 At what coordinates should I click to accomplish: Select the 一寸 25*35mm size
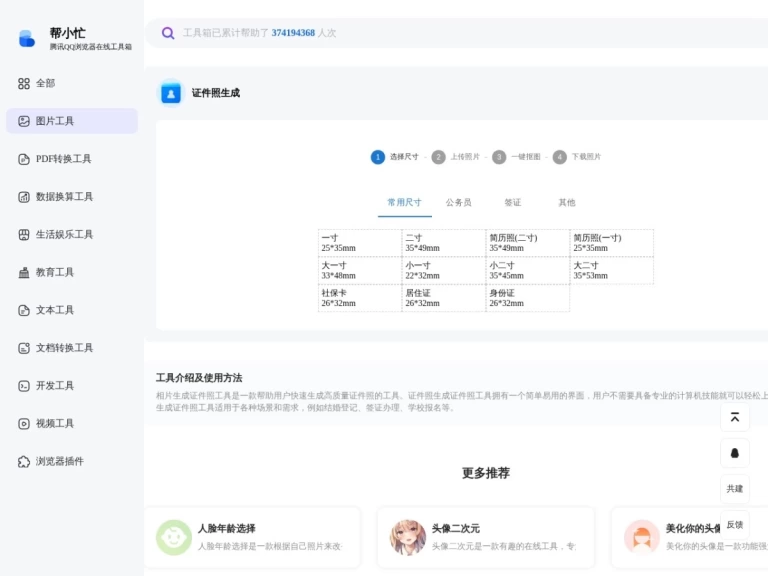360,243
